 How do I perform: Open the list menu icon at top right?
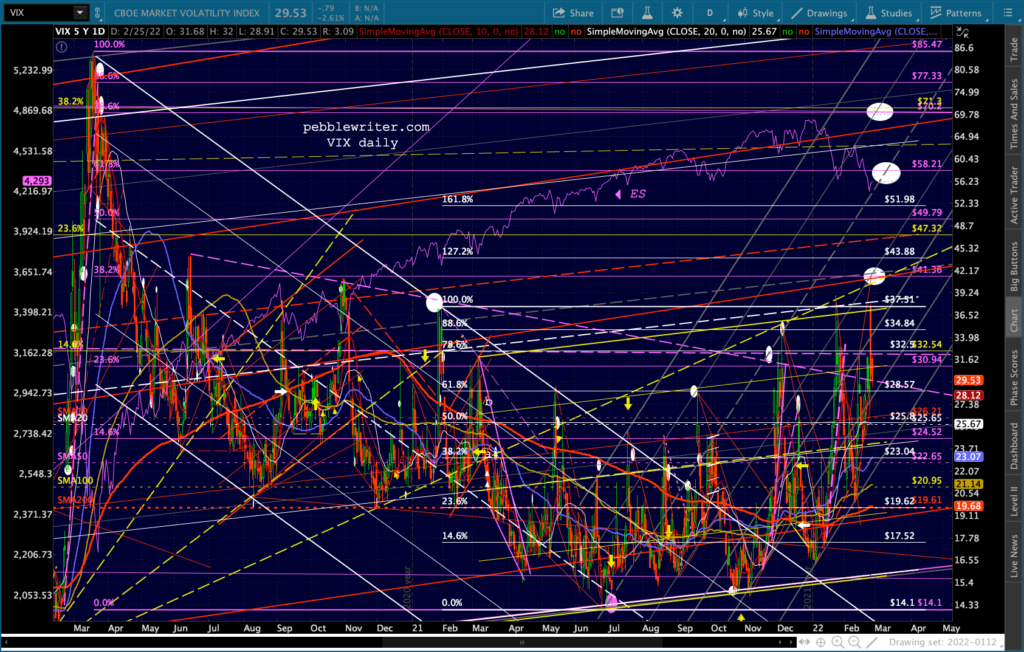point(1007,12)
